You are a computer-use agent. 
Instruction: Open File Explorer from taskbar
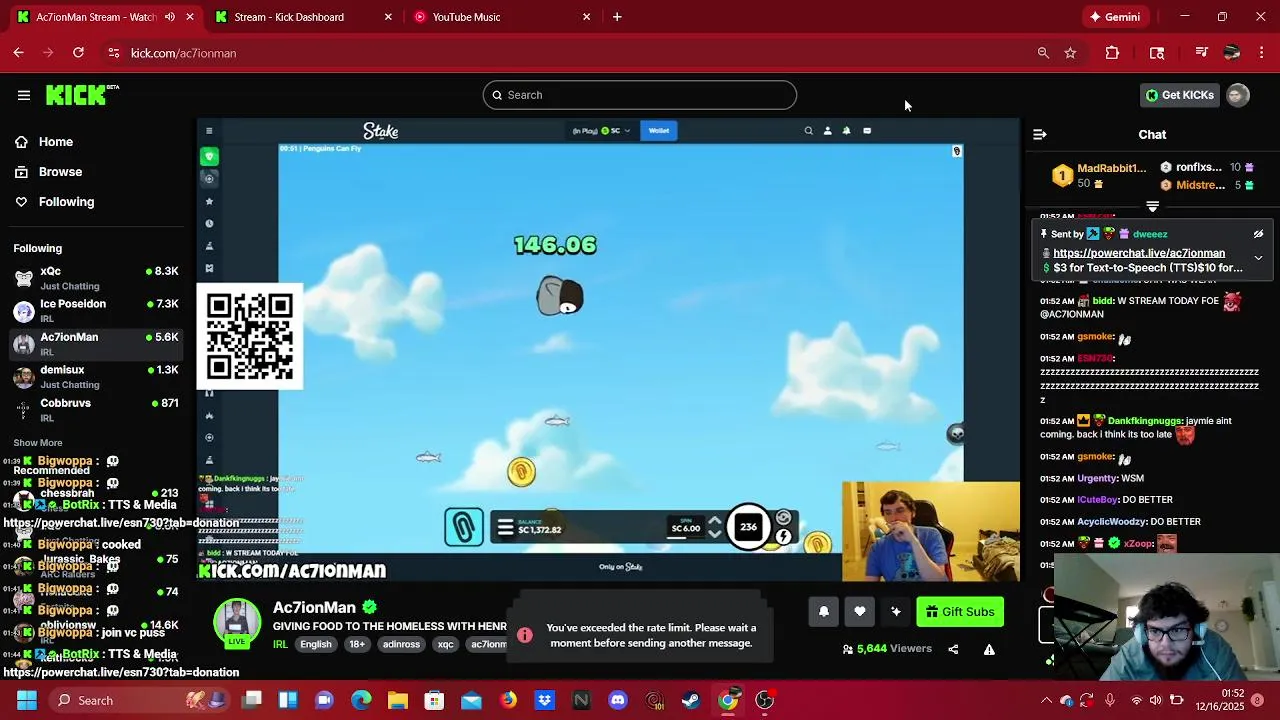point(398,700)
